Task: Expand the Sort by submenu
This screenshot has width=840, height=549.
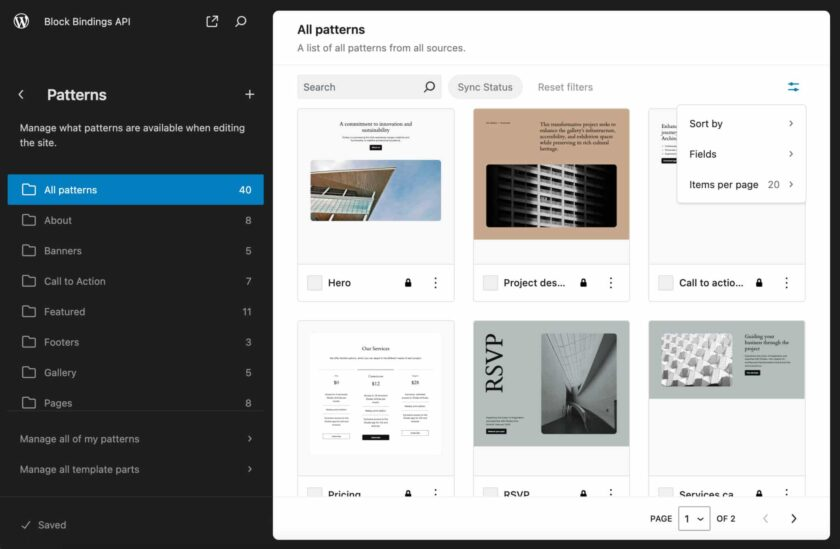Action: click(741, 124)
